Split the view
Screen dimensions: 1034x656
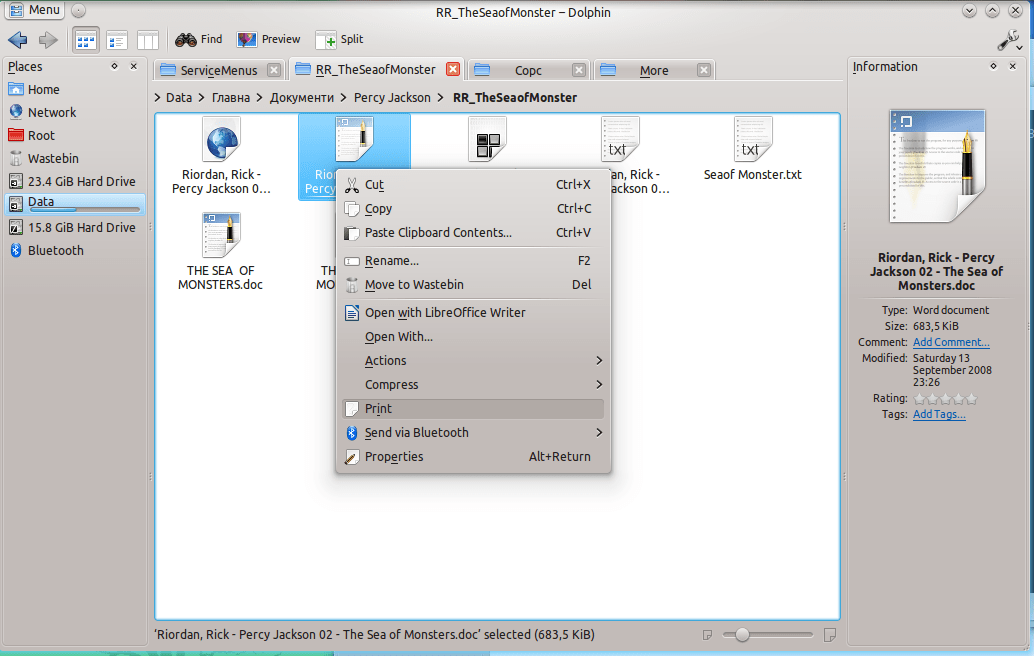click(340, 40)
